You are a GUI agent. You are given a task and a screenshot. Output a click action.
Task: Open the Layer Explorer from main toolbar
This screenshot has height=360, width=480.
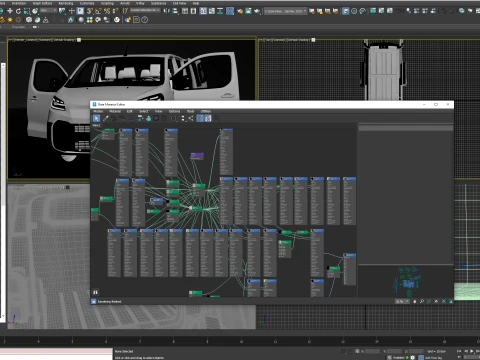193,11
